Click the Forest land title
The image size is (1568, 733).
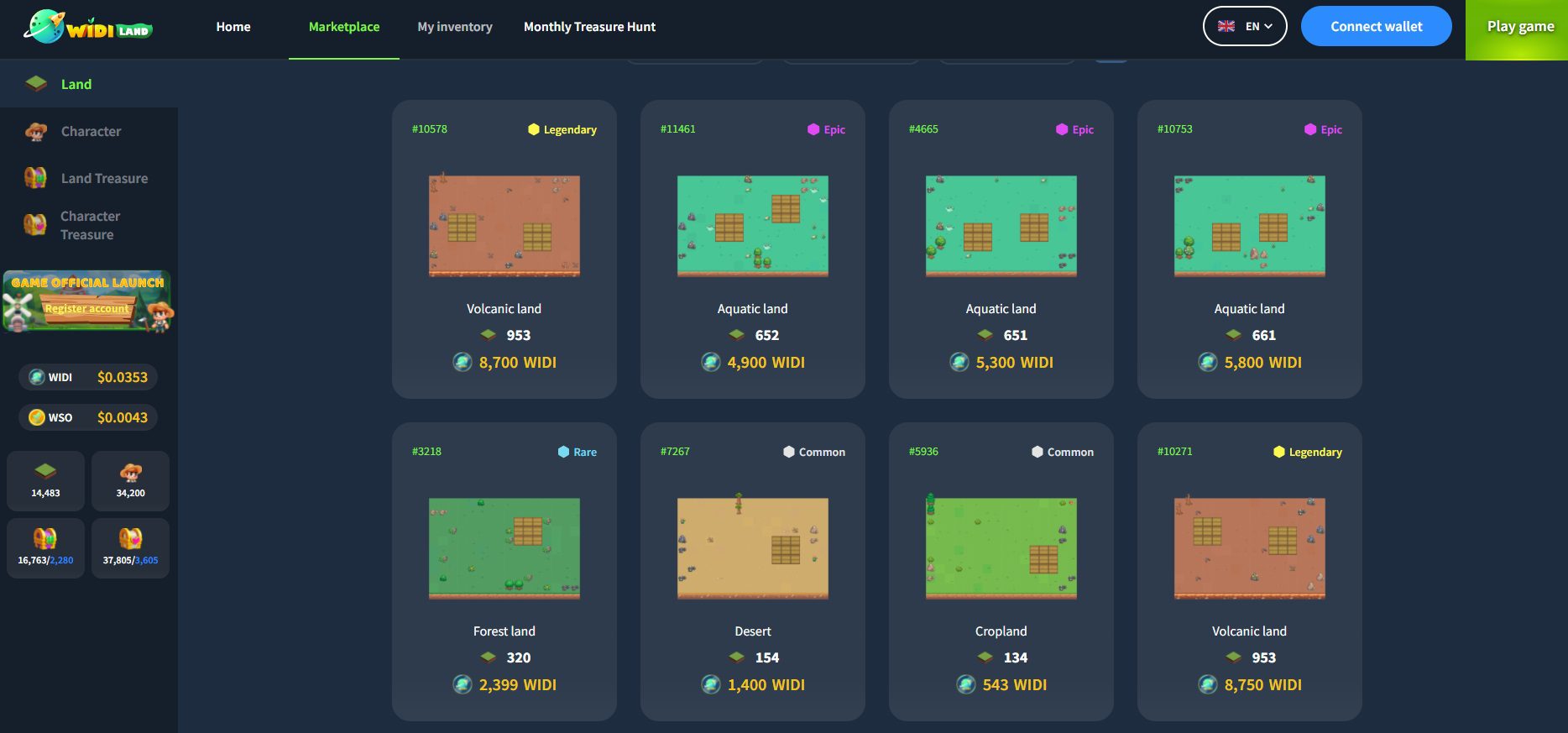point(504,631)
